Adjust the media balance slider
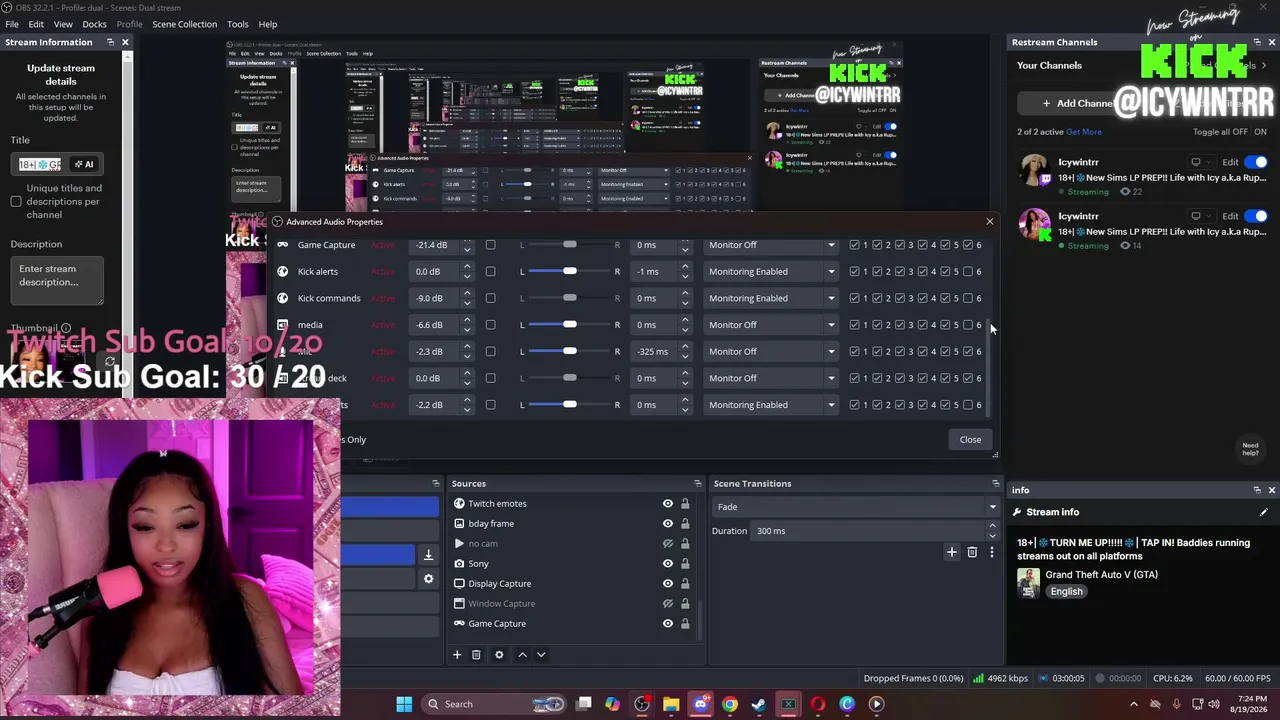This screenshot has height=720, width=1280. 569,325
